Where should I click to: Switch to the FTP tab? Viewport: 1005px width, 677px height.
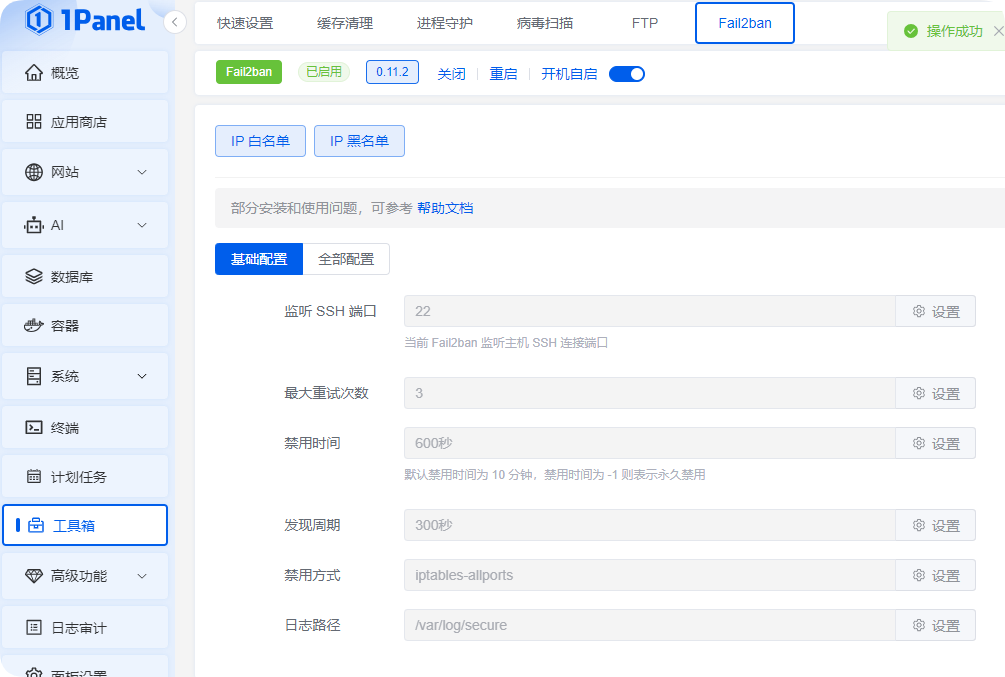click(645, 23)
